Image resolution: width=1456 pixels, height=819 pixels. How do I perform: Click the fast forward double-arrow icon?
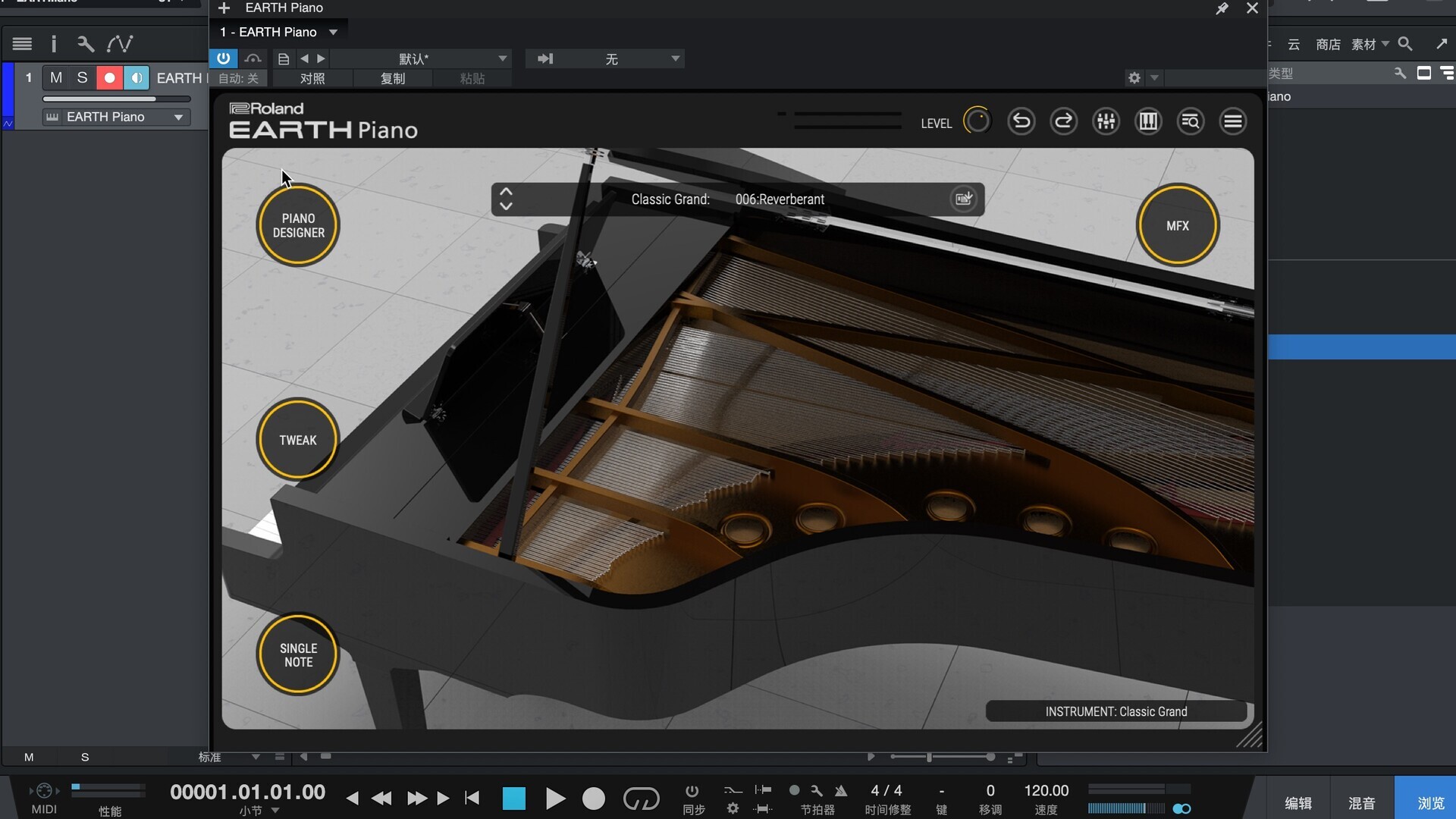pyautogui.click(x=416, y=798)
